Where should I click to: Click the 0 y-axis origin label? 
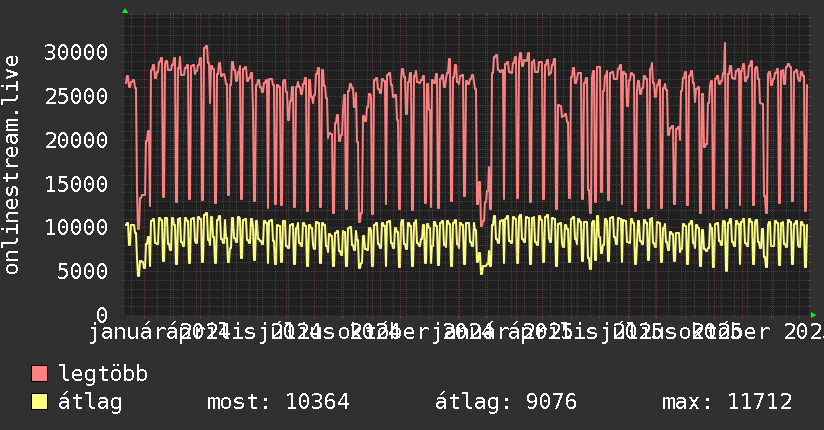pyautogui.click(x=102, y=315)
